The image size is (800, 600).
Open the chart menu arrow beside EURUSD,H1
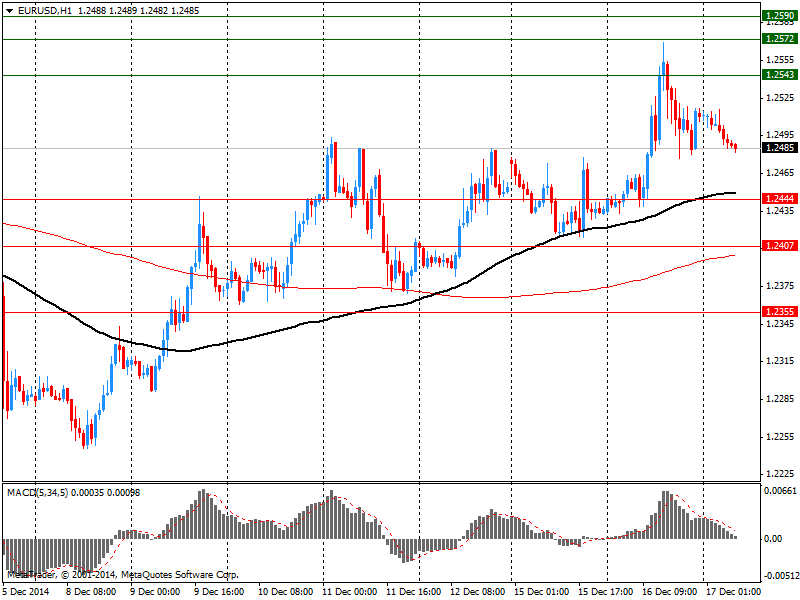9,11
